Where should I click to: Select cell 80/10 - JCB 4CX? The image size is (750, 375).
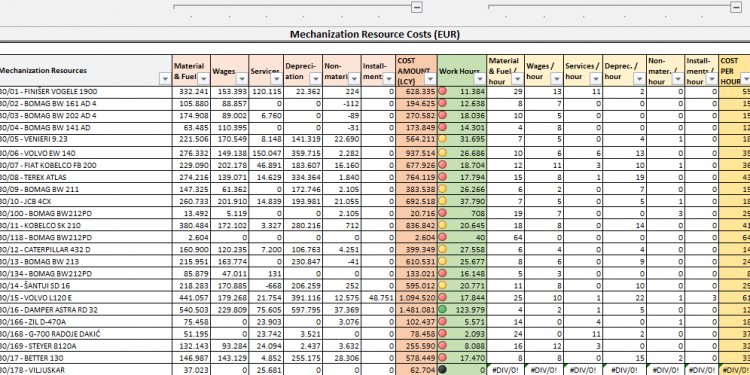click(86, 201)
